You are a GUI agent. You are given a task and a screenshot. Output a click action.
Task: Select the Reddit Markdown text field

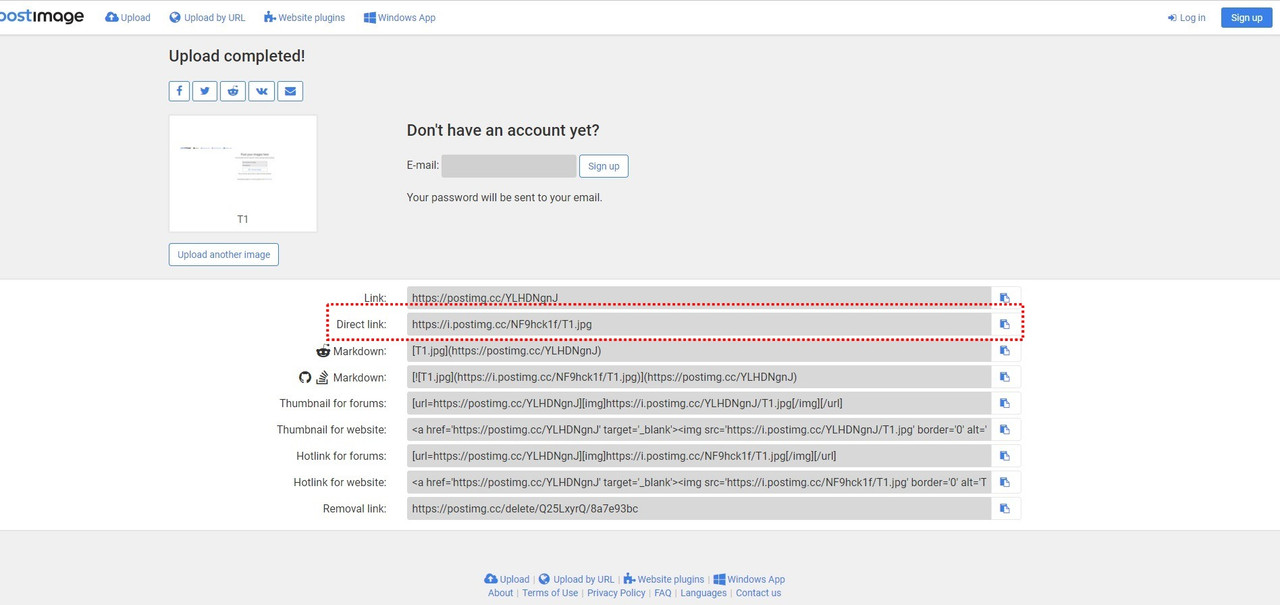699,351
